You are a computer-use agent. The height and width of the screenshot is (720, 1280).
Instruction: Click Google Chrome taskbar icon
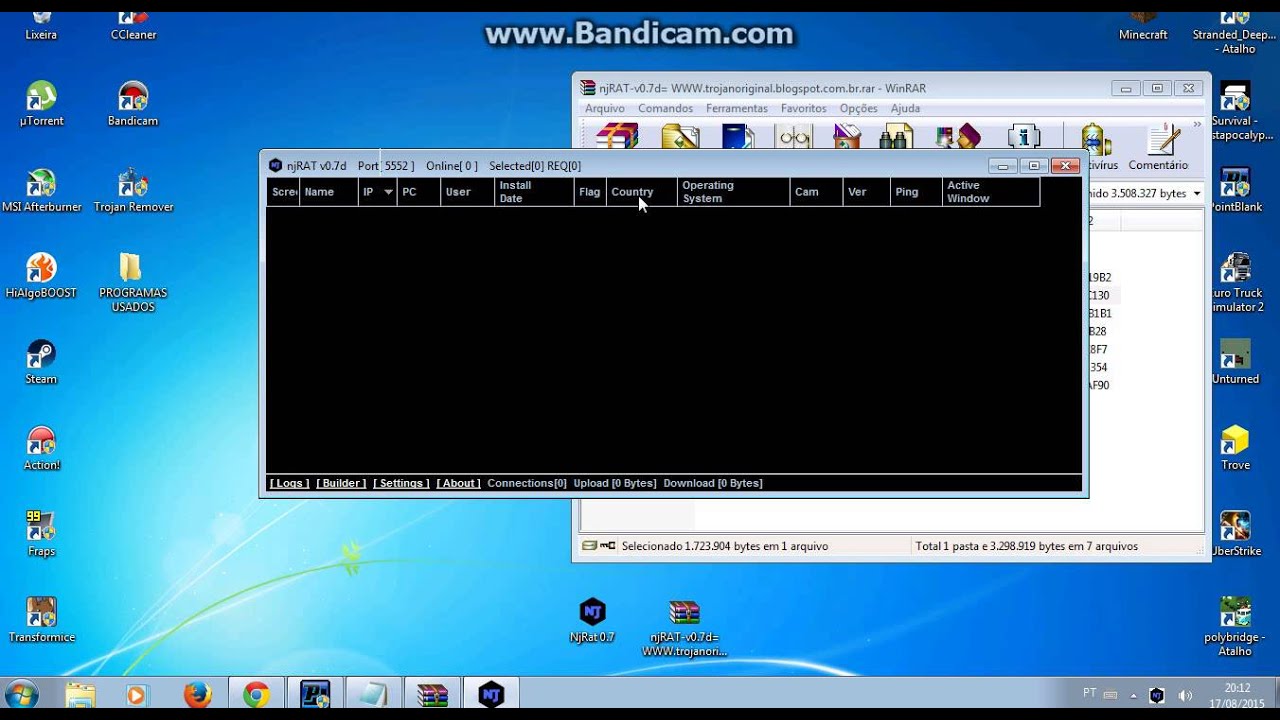click(256, 694)
